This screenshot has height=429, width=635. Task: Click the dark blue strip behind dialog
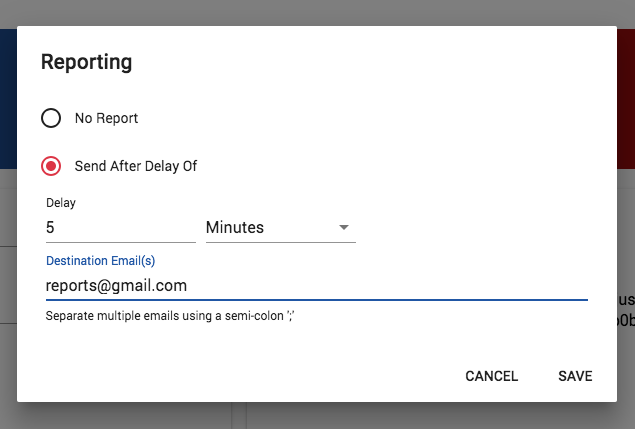click(8, 99)
